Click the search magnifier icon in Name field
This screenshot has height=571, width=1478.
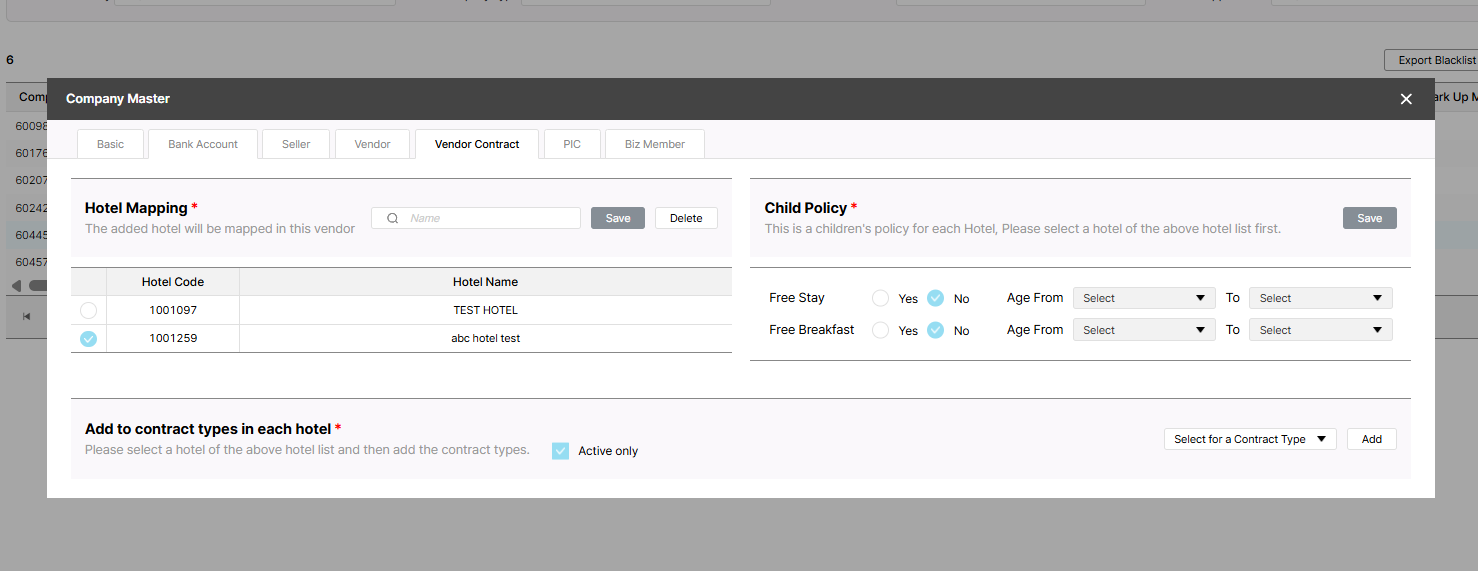(393, 218)
